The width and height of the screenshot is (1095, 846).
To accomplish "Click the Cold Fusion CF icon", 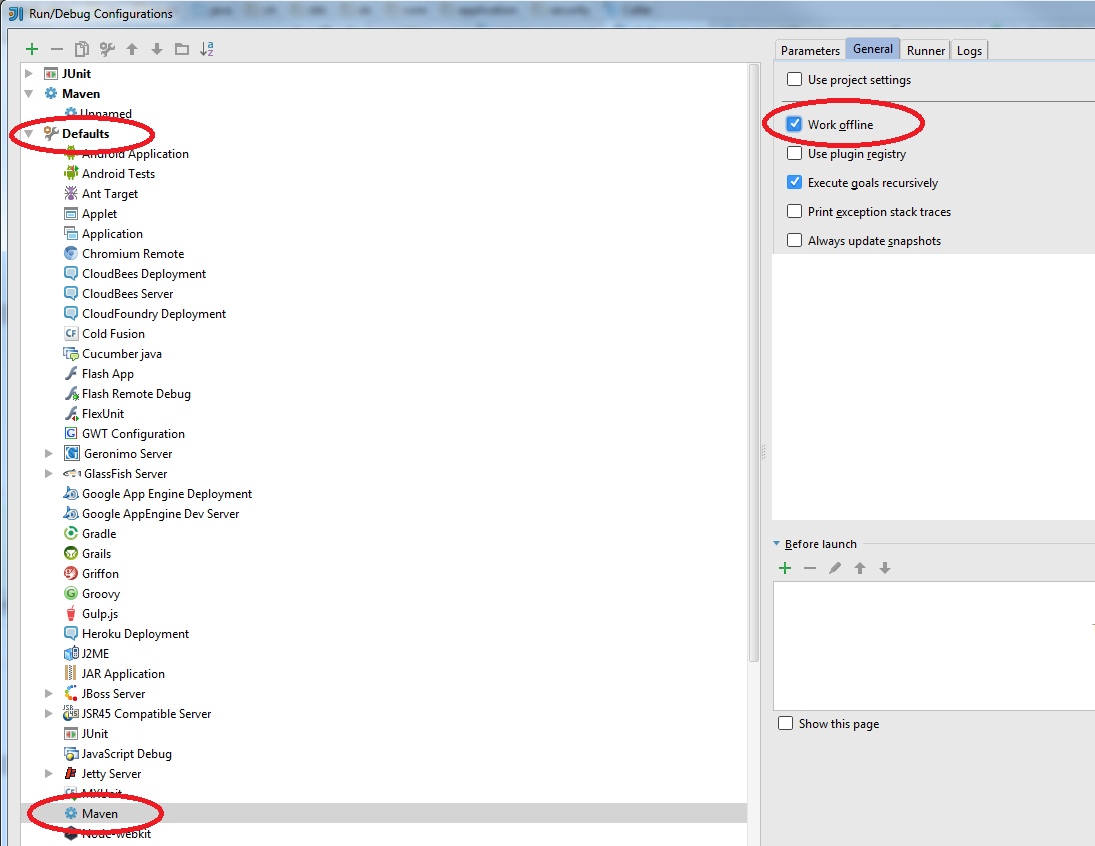I will (71, 333).
